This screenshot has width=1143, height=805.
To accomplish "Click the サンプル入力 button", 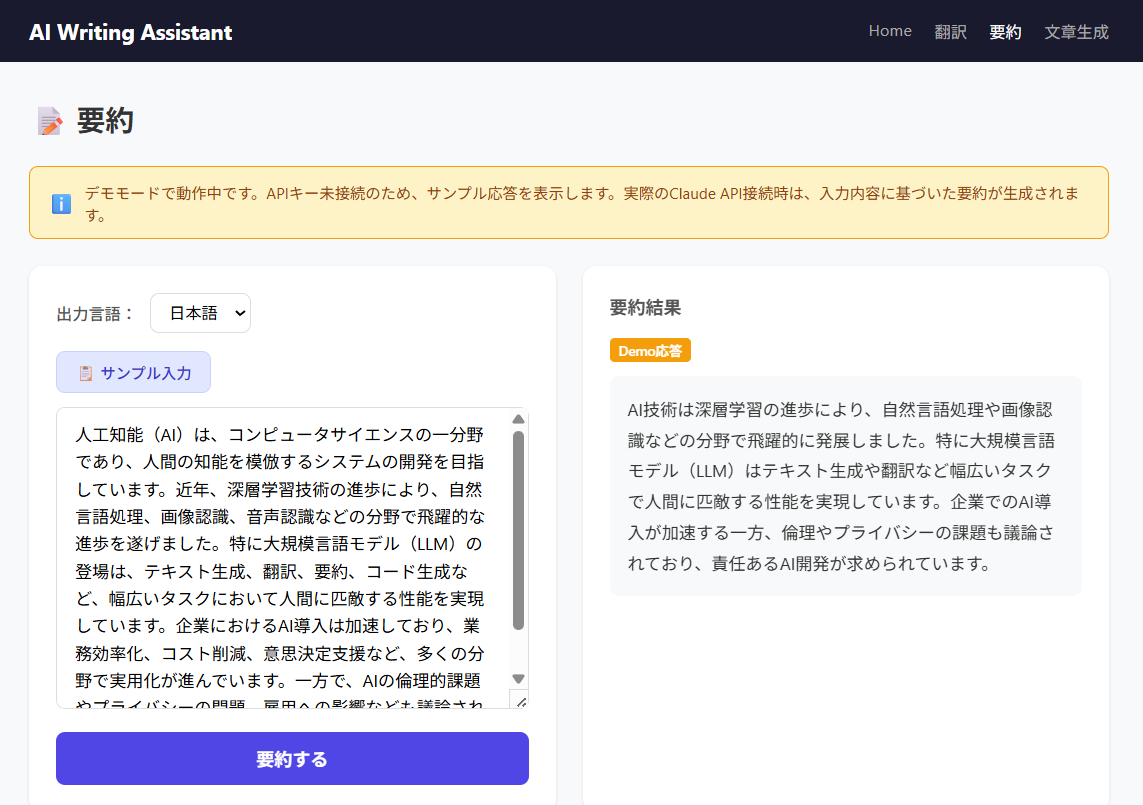I will pyautogui.click(x=133, y=372).
